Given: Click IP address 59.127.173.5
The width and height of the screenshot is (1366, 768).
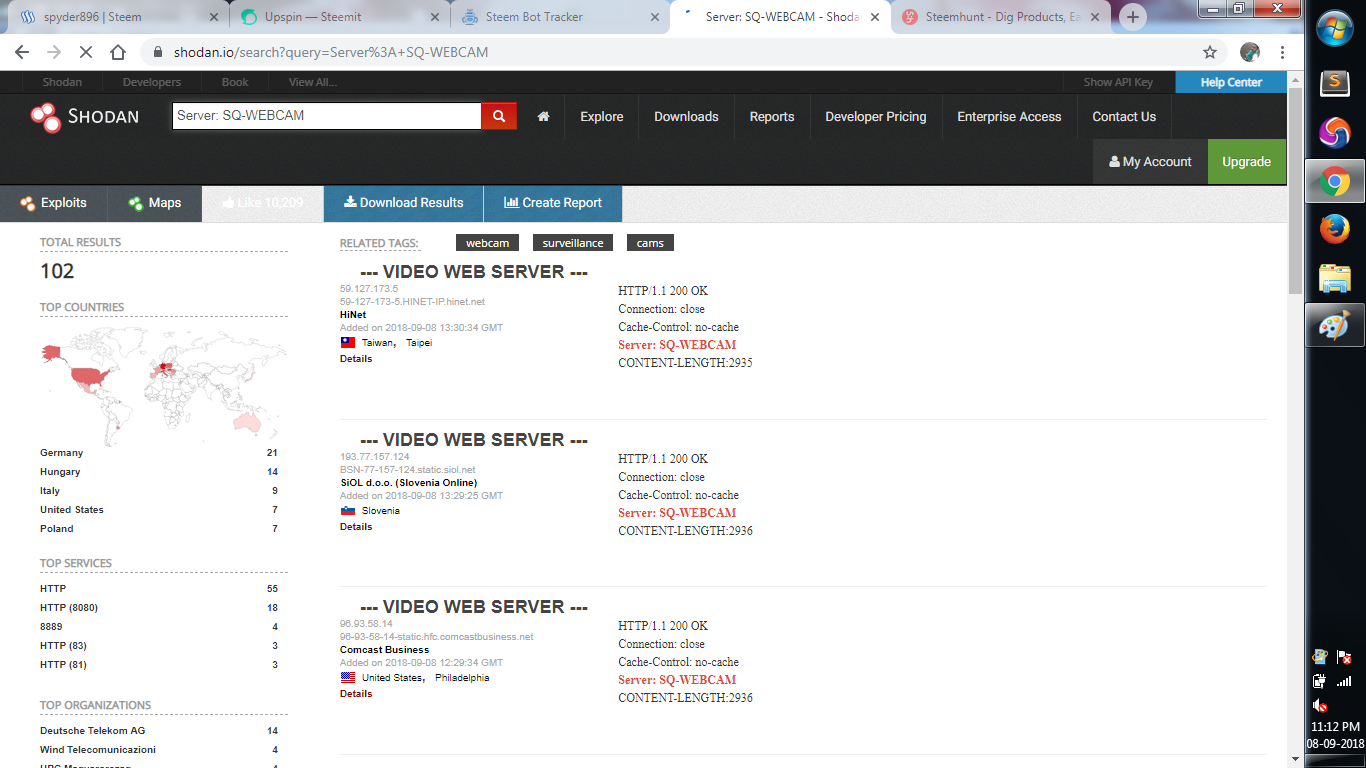Looking at the screenshot, I should [369, 289].
